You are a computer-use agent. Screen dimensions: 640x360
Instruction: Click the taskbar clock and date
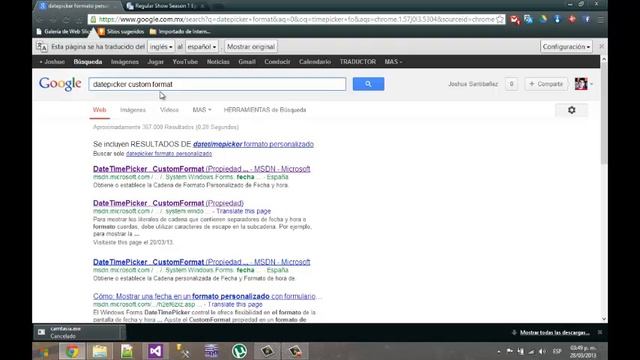coord(583,351)
